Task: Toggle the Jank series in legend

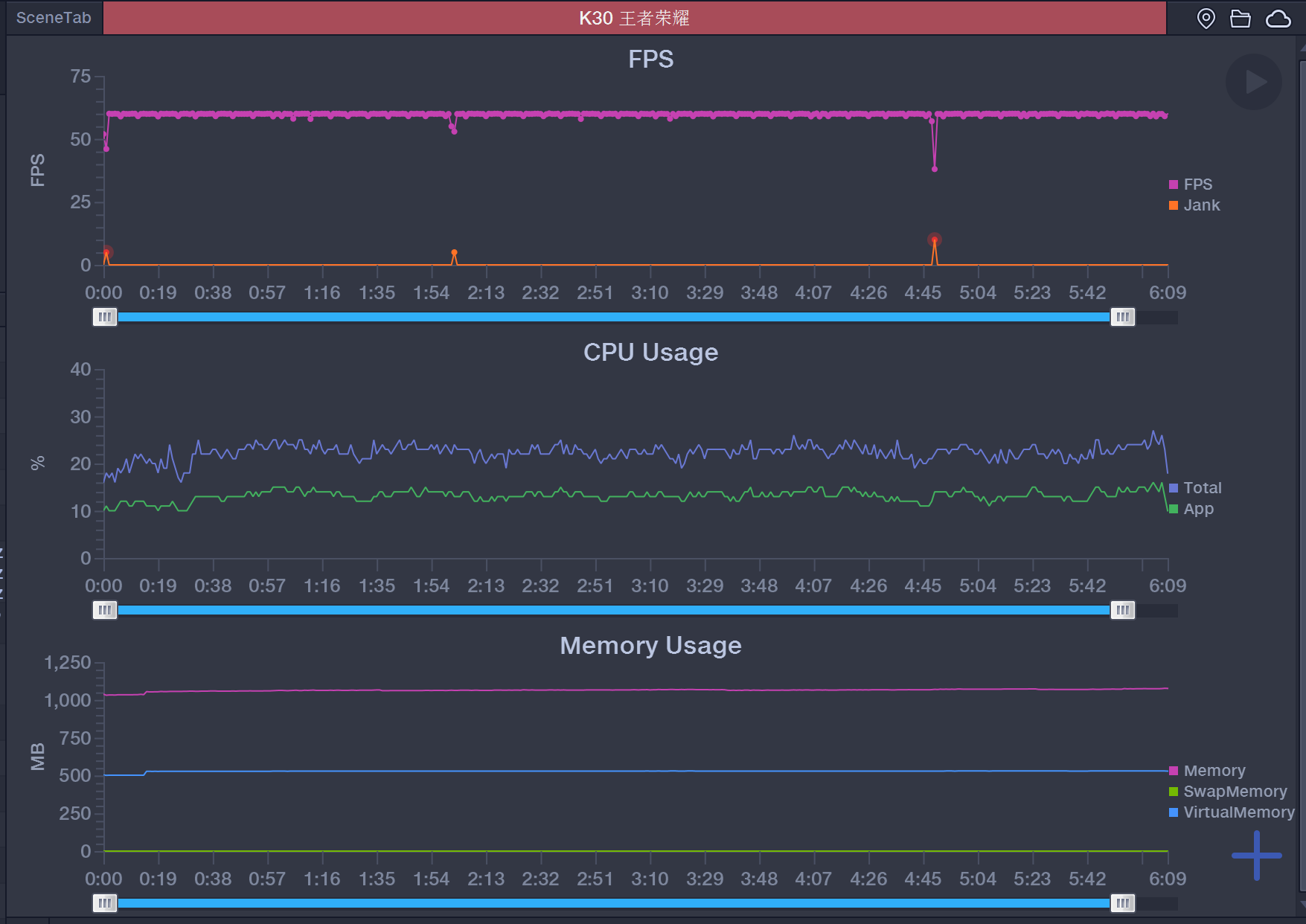Action: point(1194,205)
